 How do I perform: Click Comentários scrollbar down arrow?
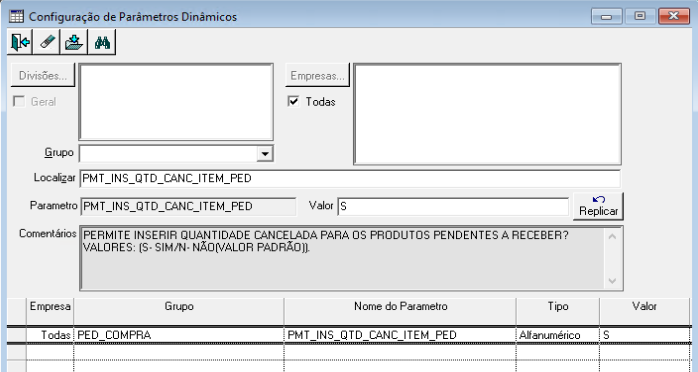click(x=613, y=281)
